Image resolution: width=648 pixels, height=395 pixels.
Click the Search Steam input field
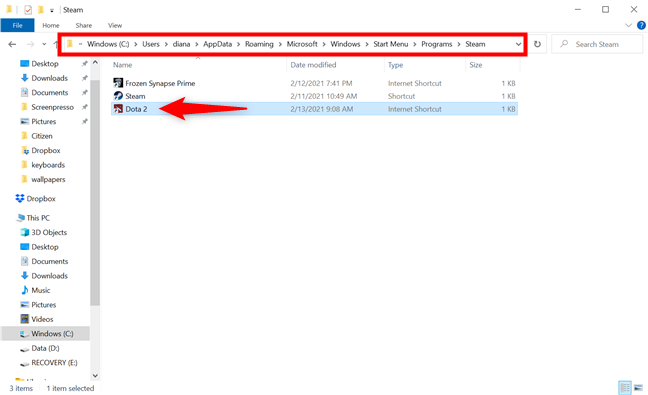pos(597,44)
